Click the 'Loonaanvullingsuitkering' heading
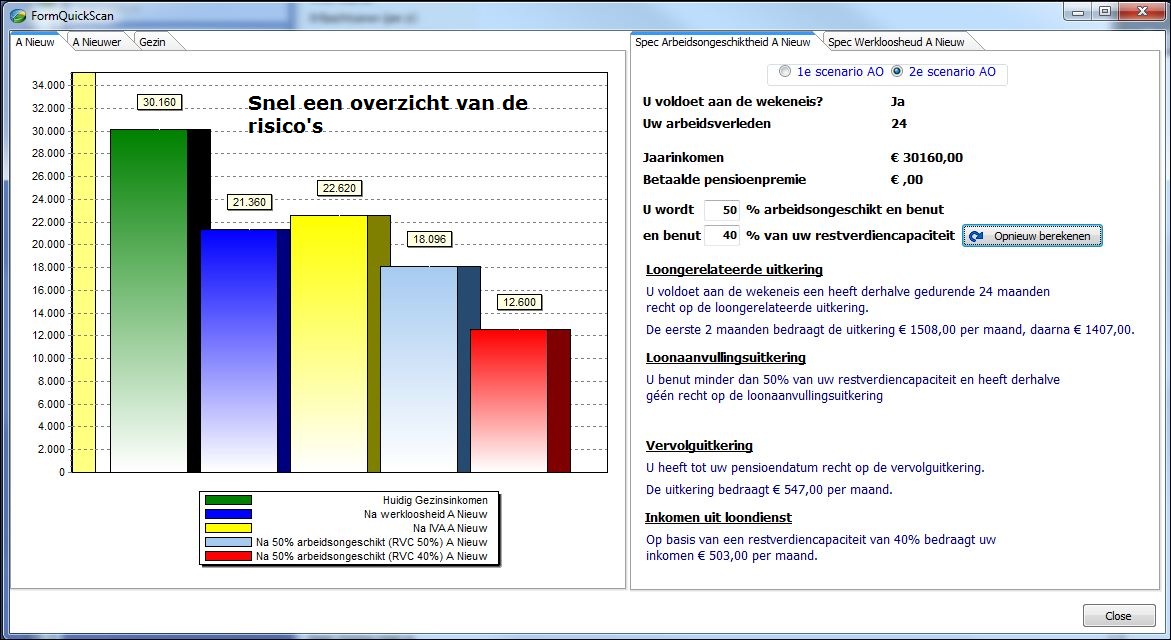The height and width of the screenshot is (640, 1171). pos(726,358)
